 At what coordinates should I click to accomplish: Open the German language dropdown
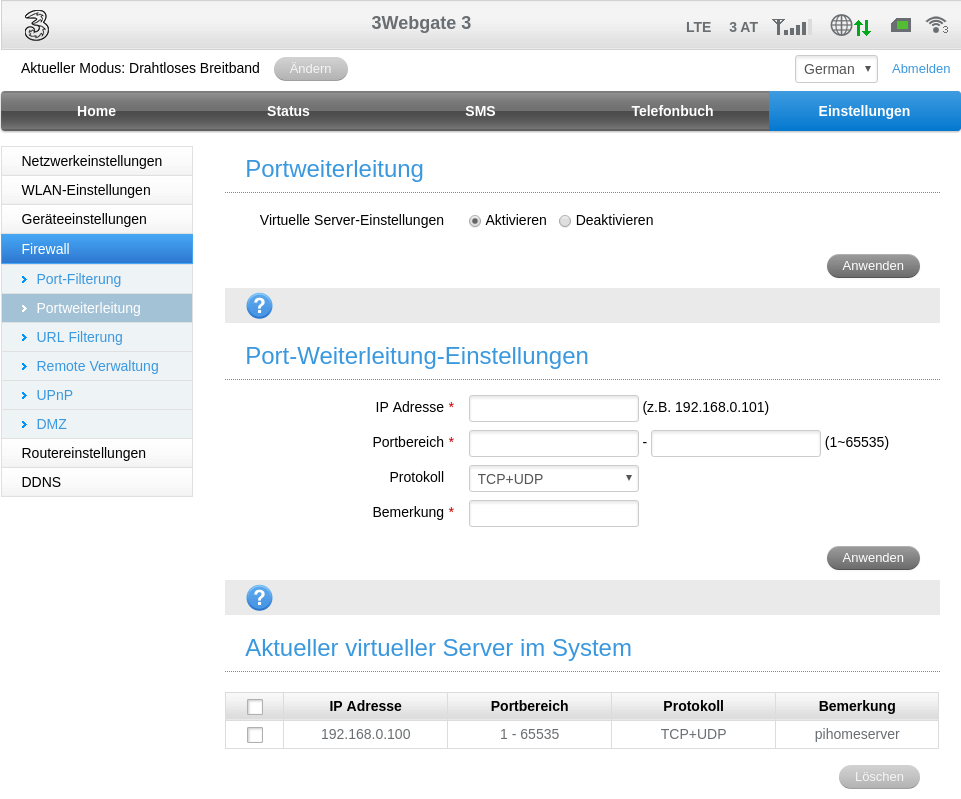836,69
